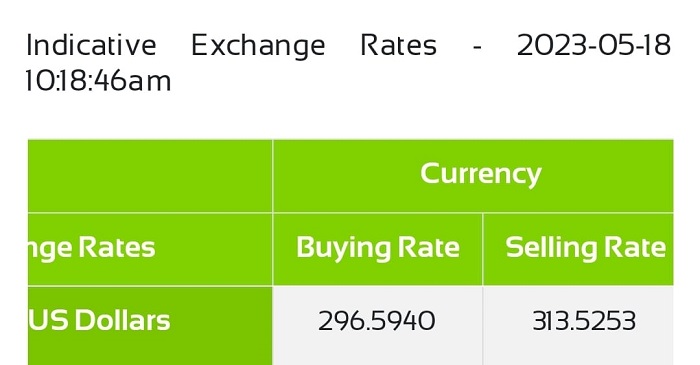Screen dimensions: 700x365
Task: Click the 10:18:46am timestamp
Action: click(x=99, y=81)
